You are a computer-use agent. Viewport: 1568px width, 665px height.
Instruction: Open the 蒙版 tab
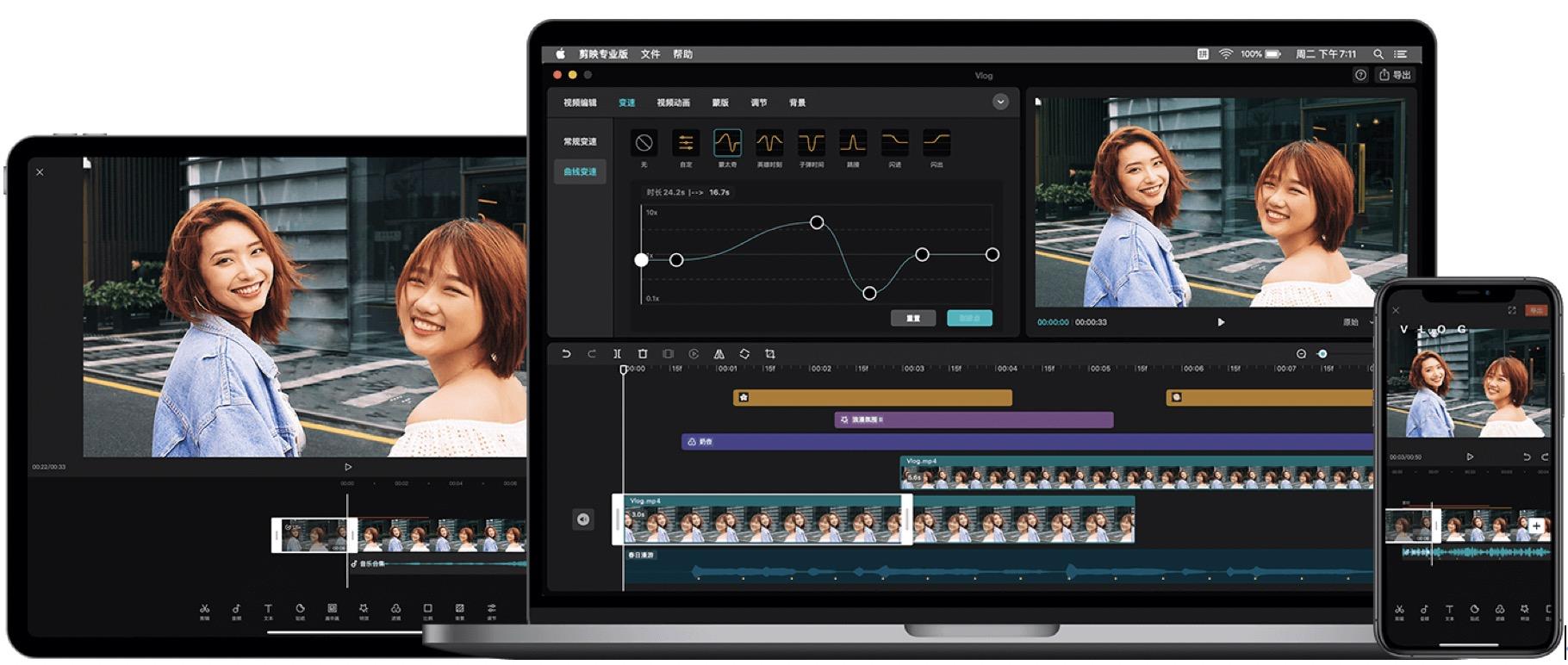[720, 103]
